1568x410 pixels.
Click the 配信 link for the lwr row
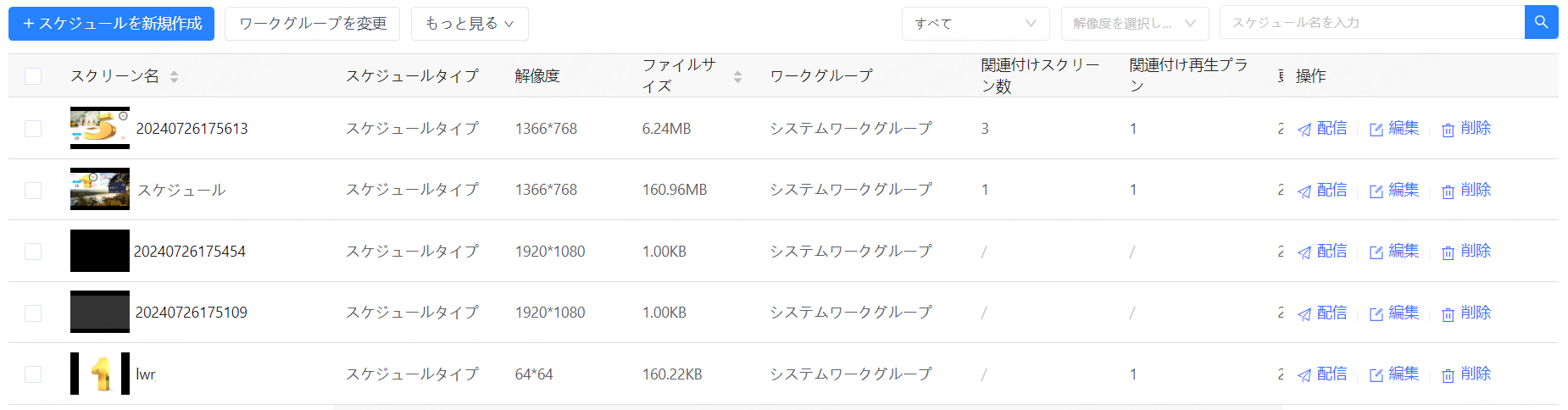tap(1332, 374)
